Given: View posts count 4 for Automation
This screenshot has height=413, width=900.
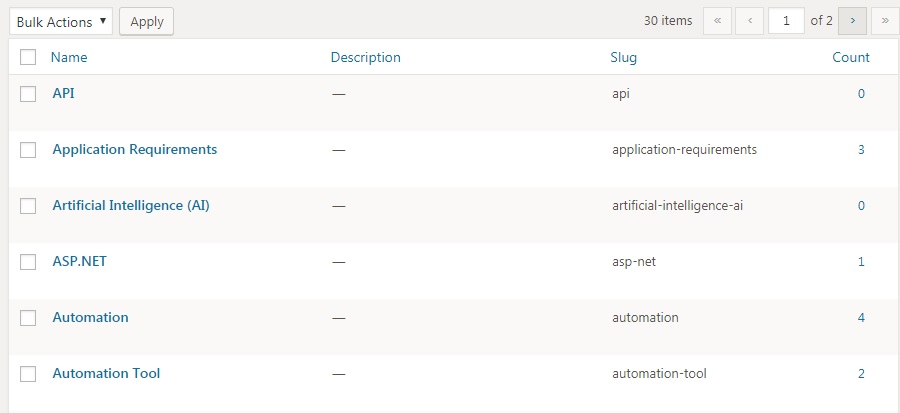Looking at the screenshot, I should (x=860, y=318).
